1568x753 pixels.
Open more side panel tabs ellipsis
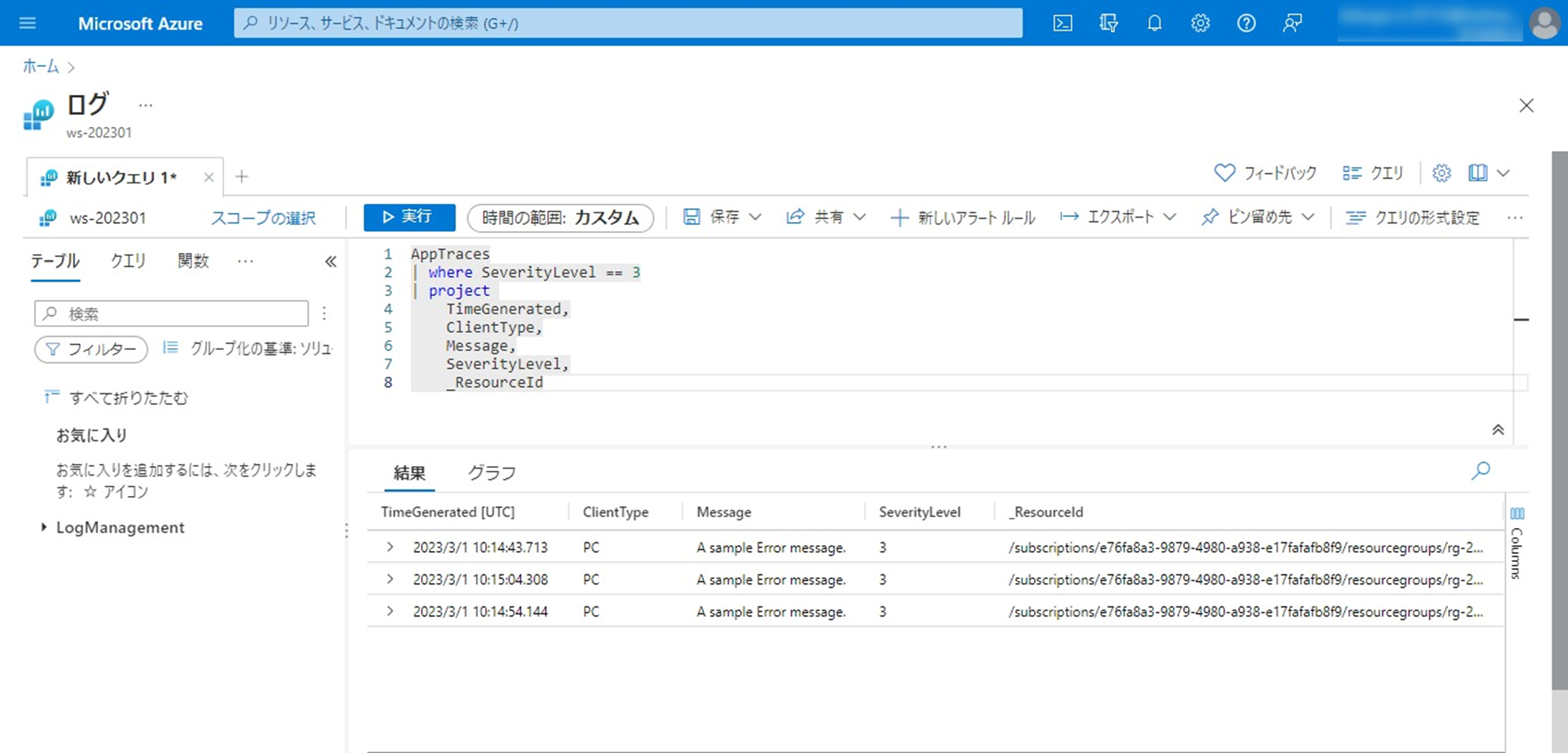point(245,261)
